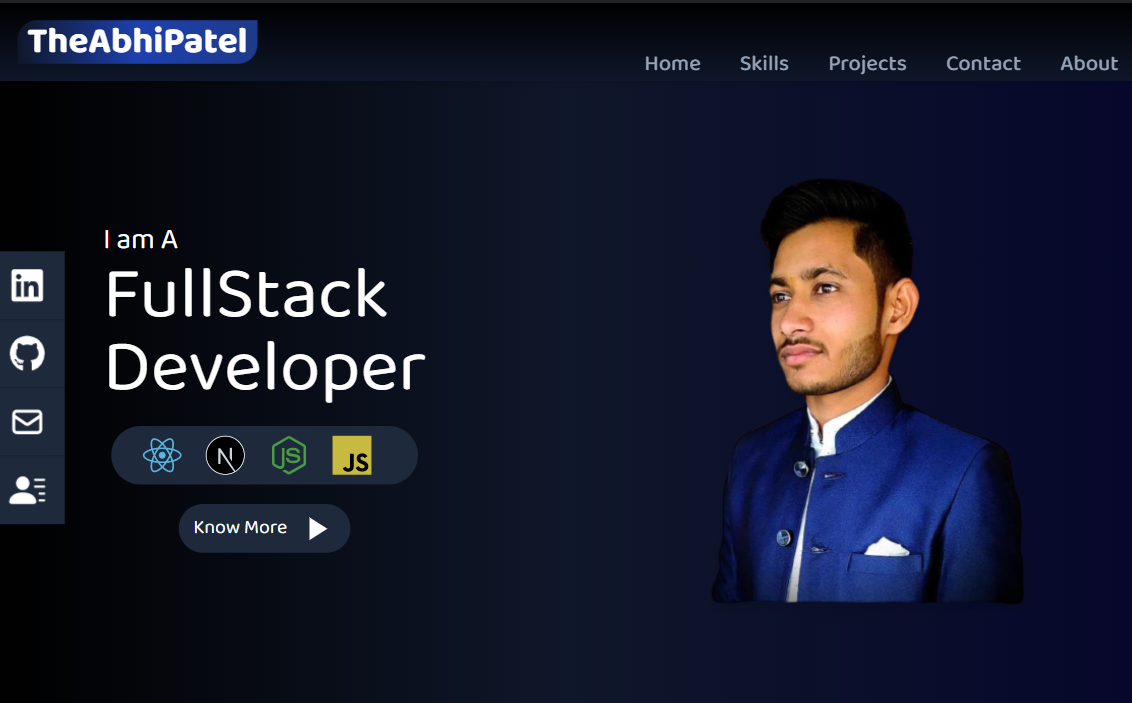Click the TheAbhiPatel logo

(136, 41)
